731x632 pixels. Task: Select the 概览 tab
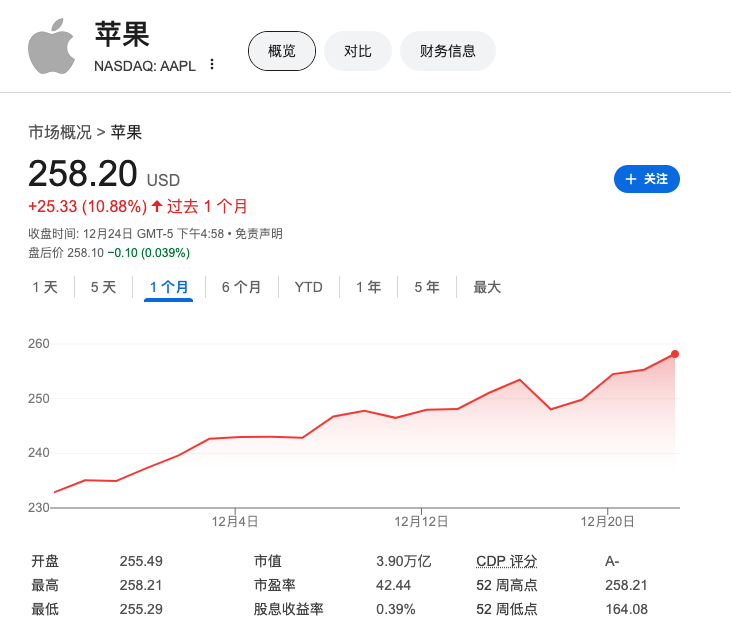tap(282, 51)
